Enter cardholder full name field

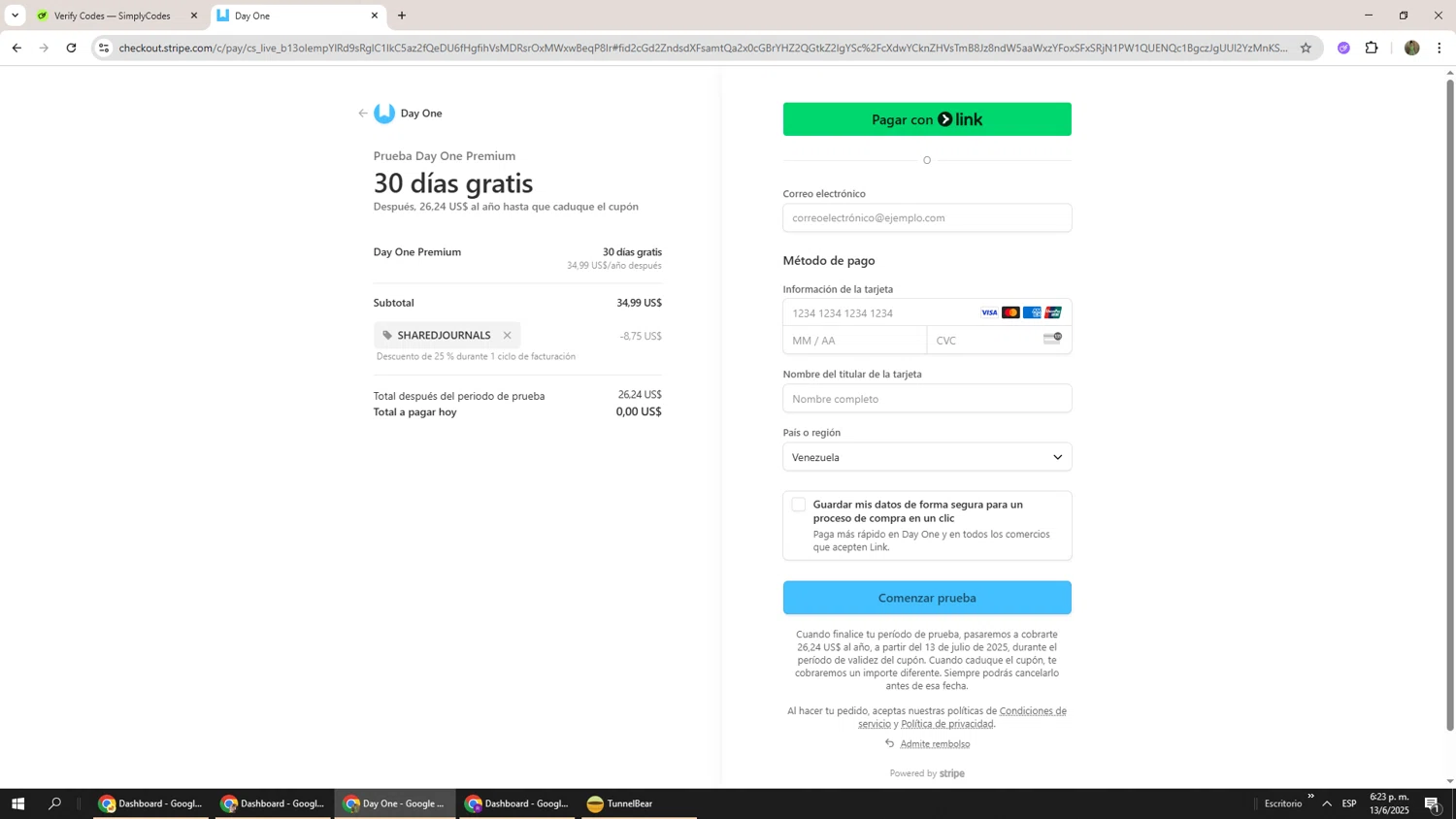click(927, 399)
